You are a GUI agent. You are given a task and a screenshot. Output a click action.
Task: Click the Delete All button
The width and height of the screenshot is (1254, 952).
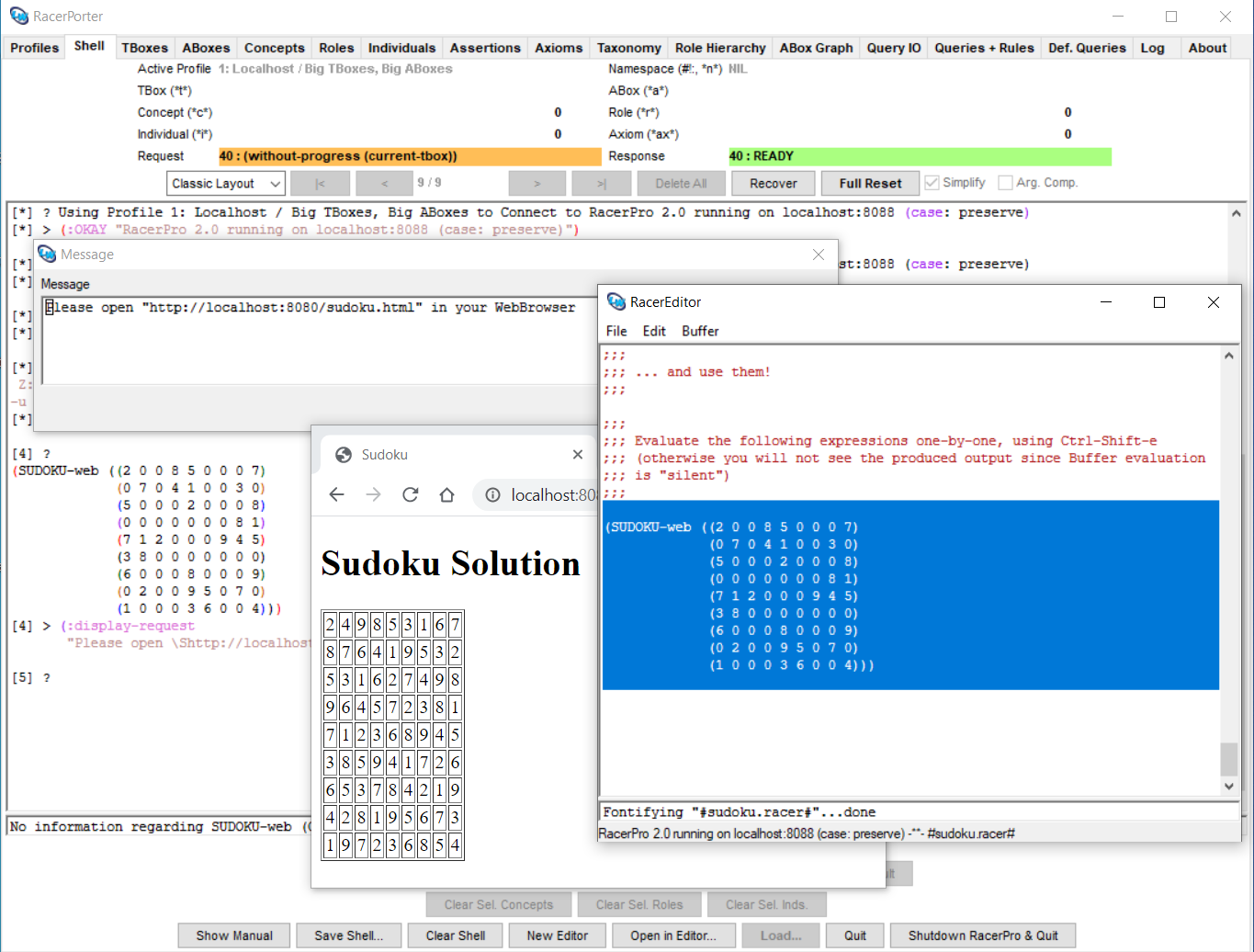681,183
